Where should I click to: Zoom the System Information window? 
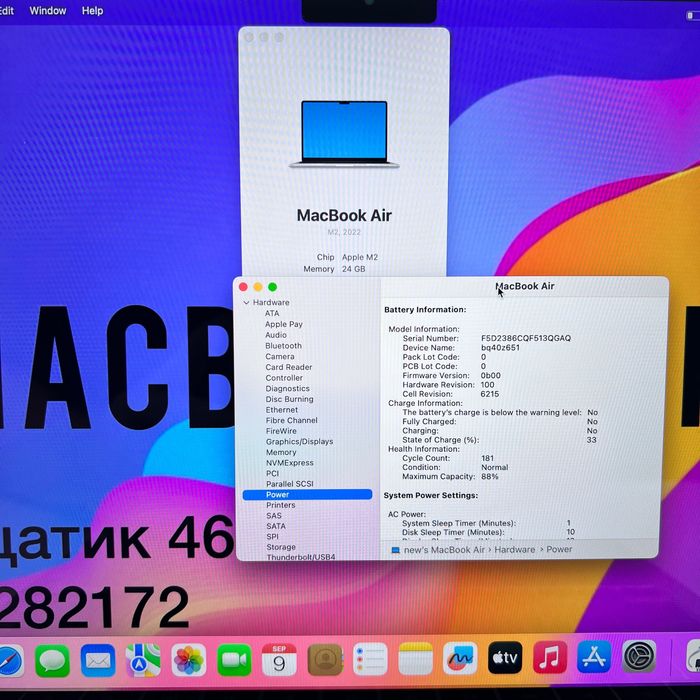[x=272, y=287]
